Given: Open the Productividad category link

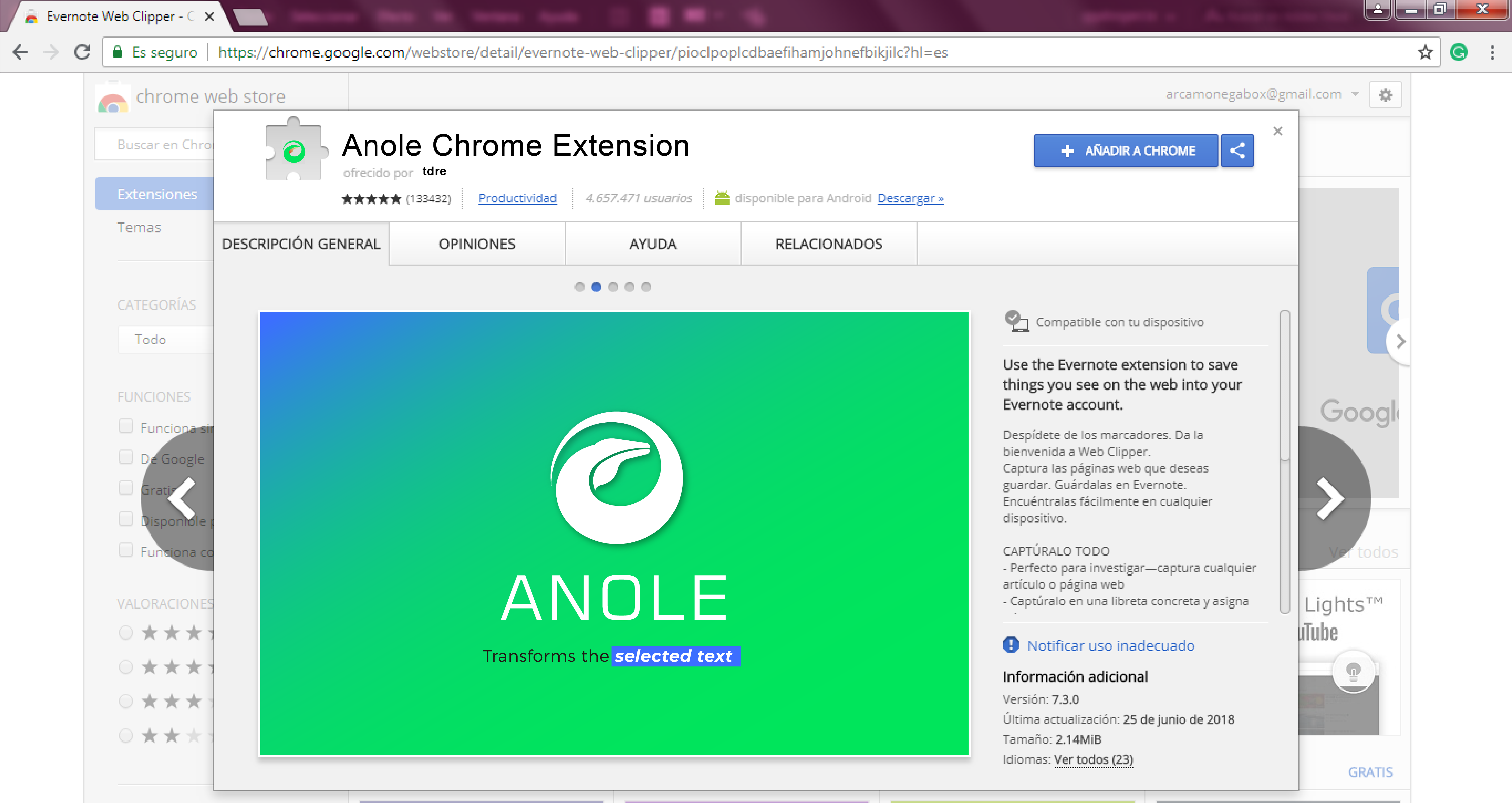Looking at the screenshot, I should (x=518, y=198).
